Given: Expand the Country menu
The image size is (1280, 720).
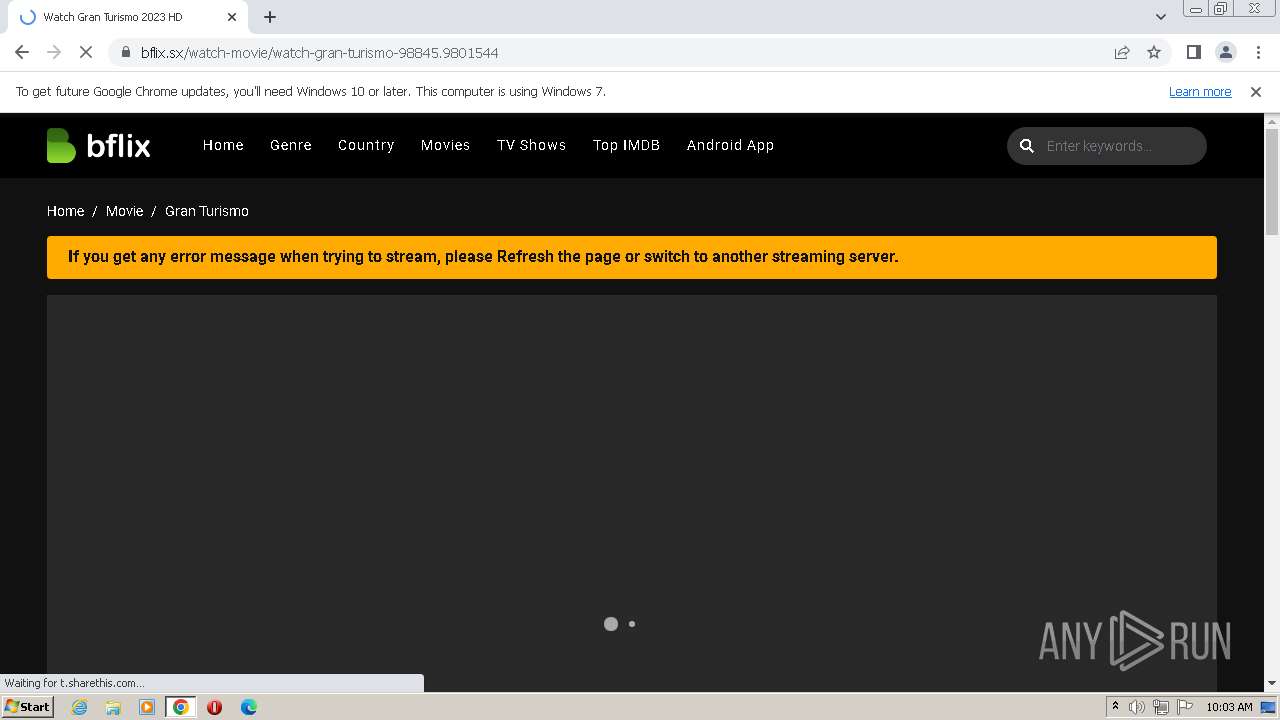Looking at the screenshot, I should click(366, 145).
